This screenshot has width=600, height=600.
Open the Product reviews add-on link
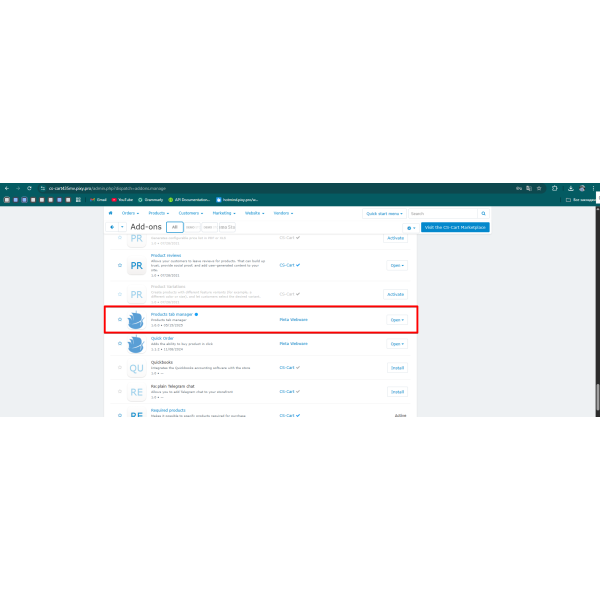point(166,255)
